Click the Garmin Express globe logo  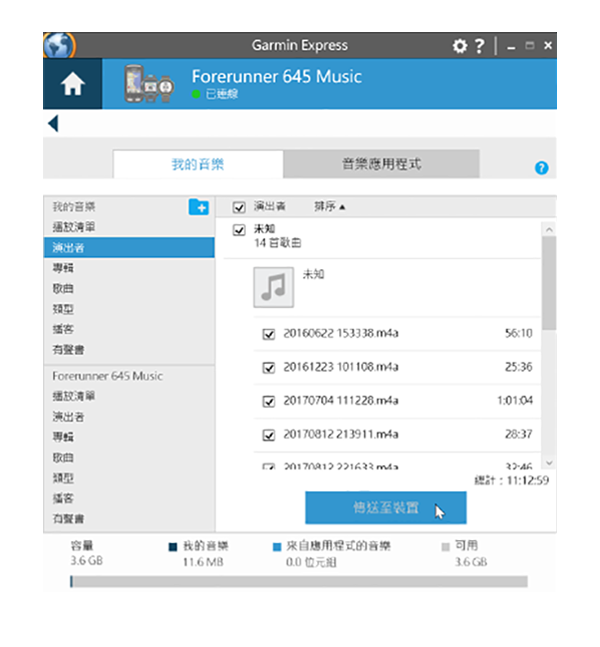59,45
